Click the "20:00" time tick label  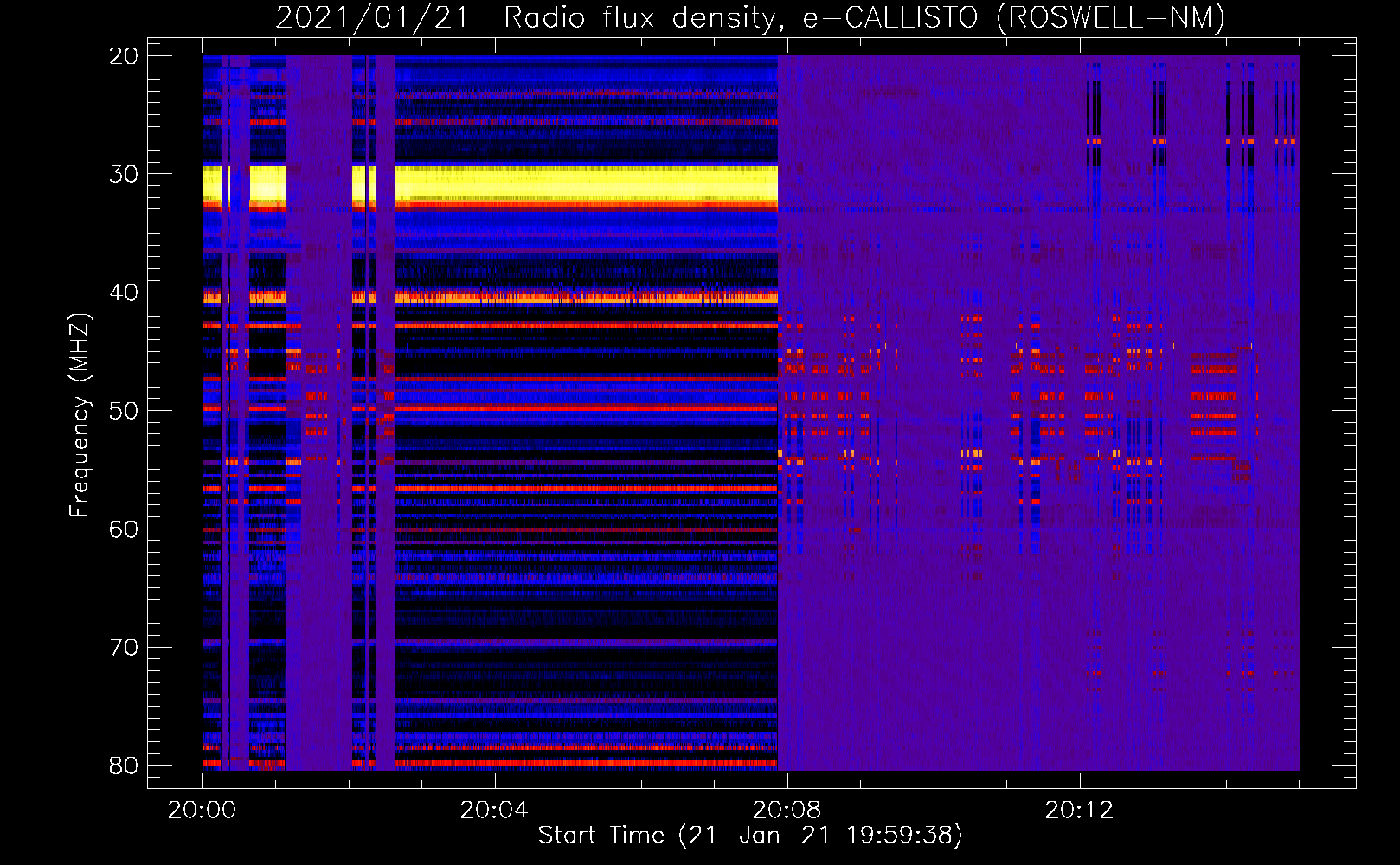(x=202, y=811)
